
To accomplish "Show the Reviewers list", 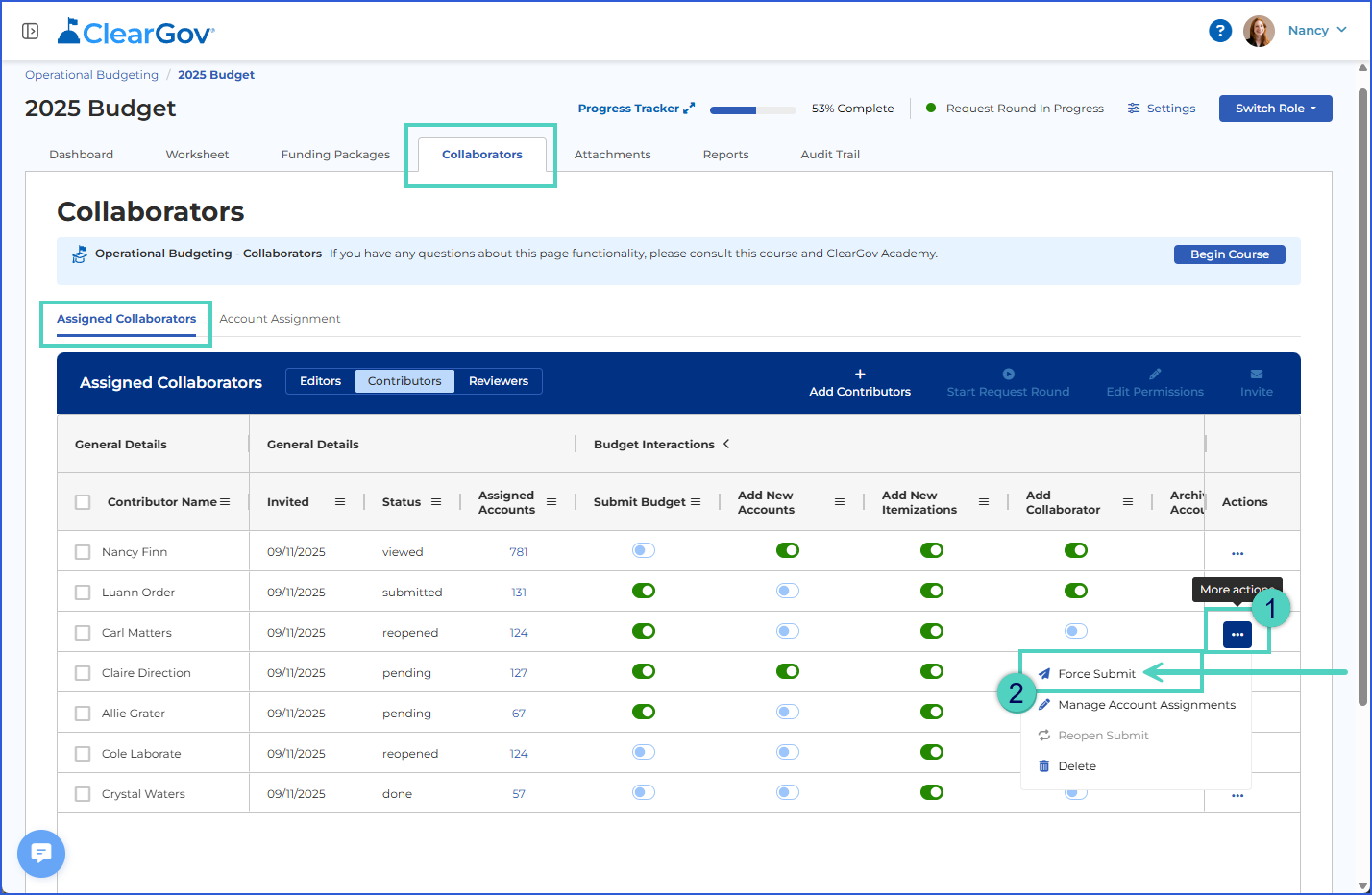I will click(499, 381).
